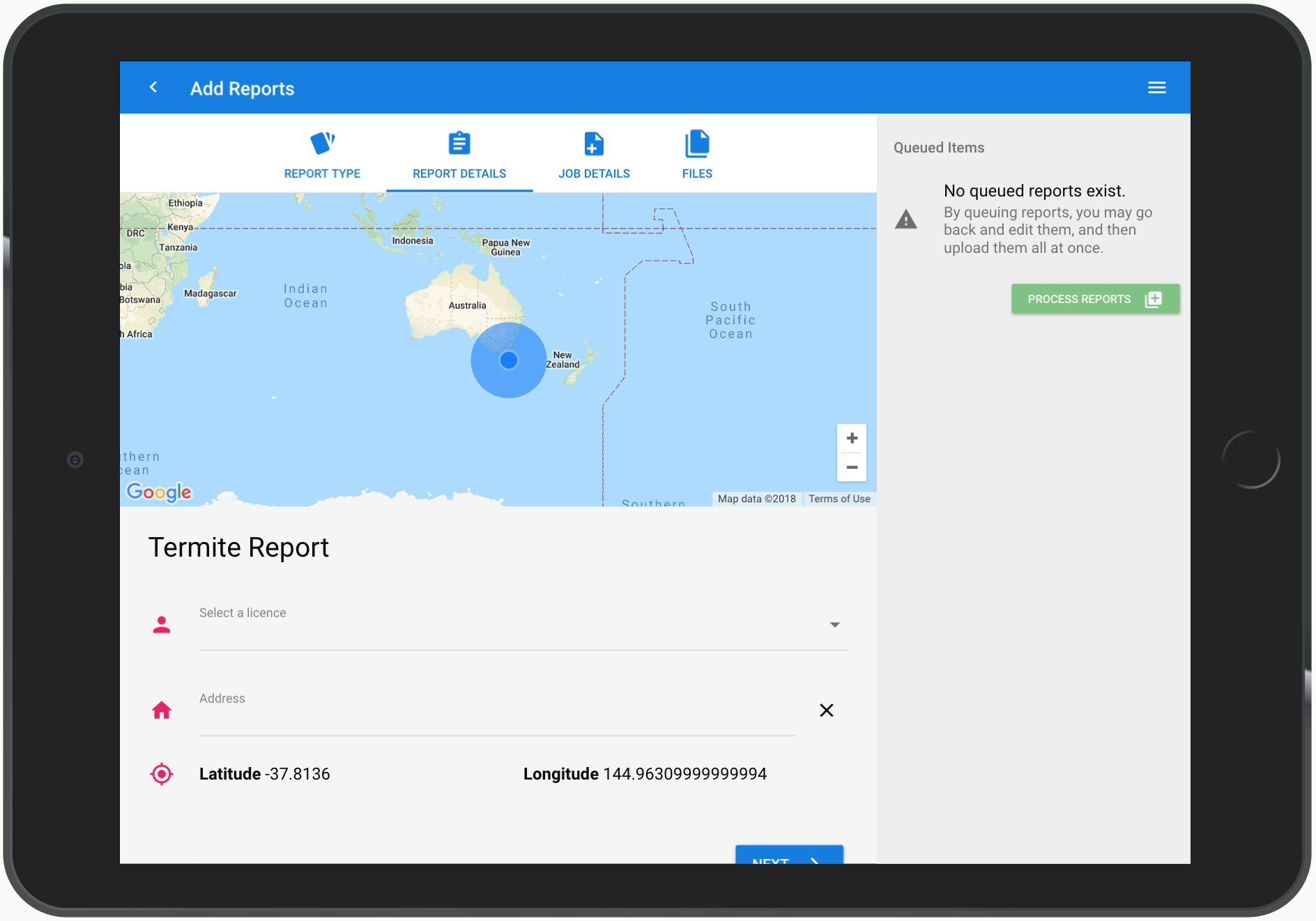Click the Google logo on the map
1316x921 pixels.
159,492
